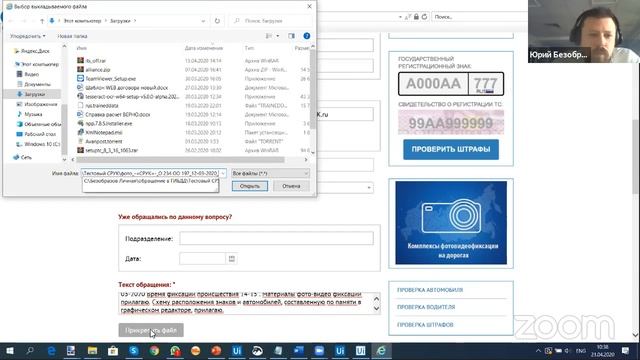The height and width of the screenshot is (360, 640).
Task: Click Новая папка in toolbar
Action: (72, 36)
